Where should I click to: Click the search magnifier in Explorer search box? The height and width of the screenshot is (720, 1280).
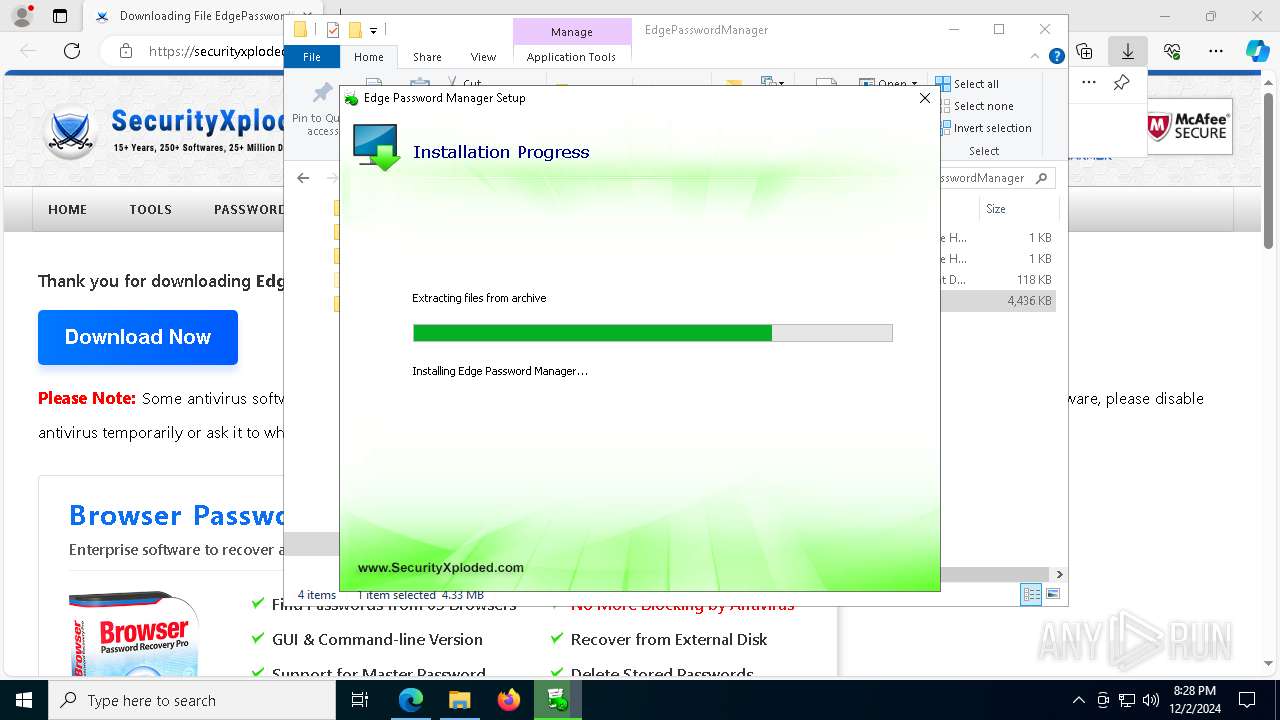[1041, 178]
